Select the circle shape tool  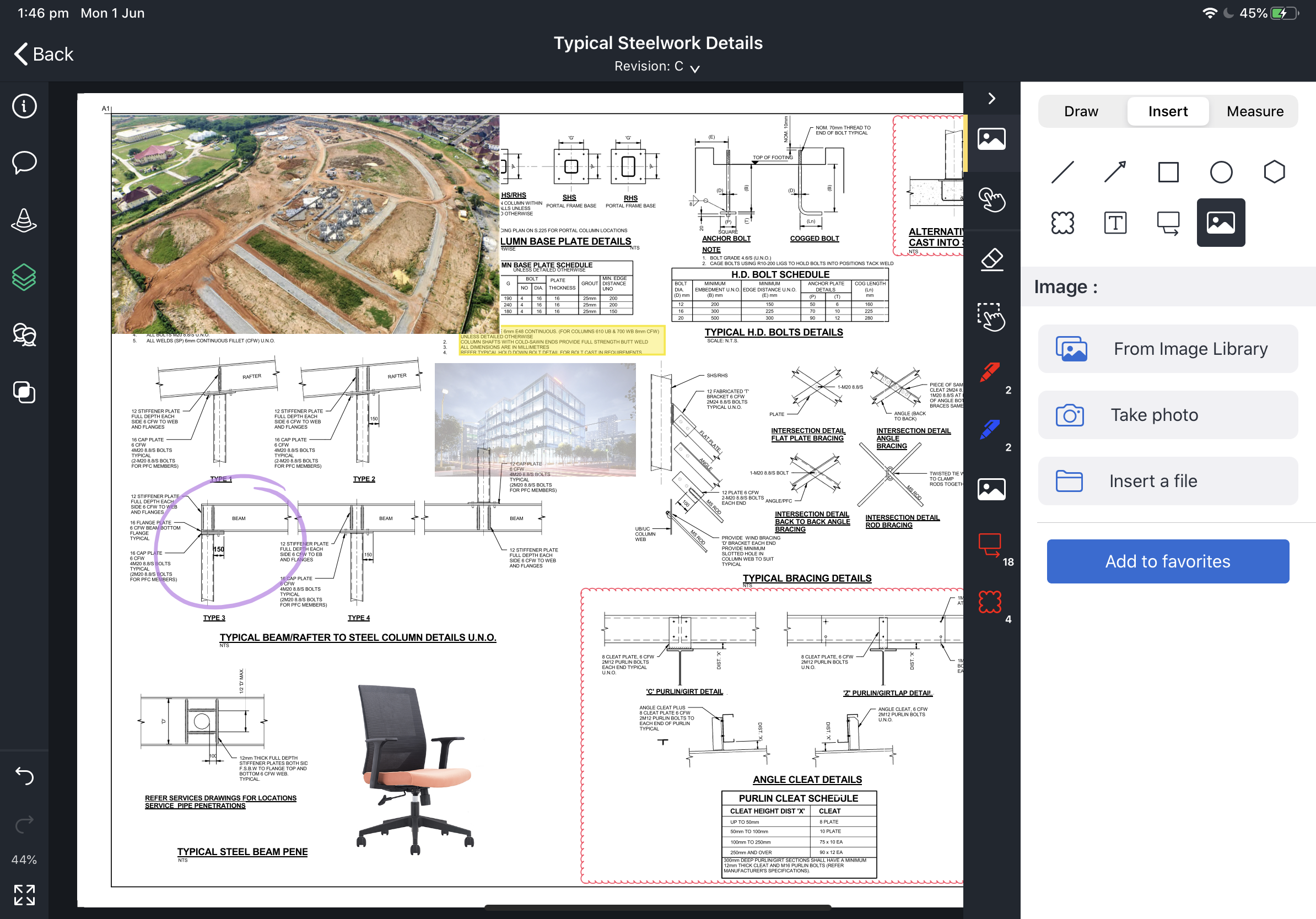click(1221, 172)
